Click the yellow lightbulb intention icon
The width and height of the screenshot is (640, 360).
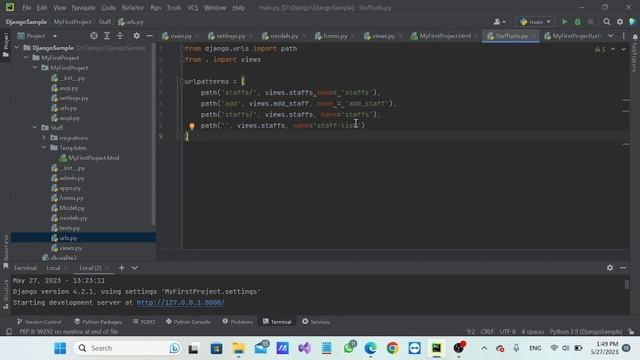click(x=191, y=126)
